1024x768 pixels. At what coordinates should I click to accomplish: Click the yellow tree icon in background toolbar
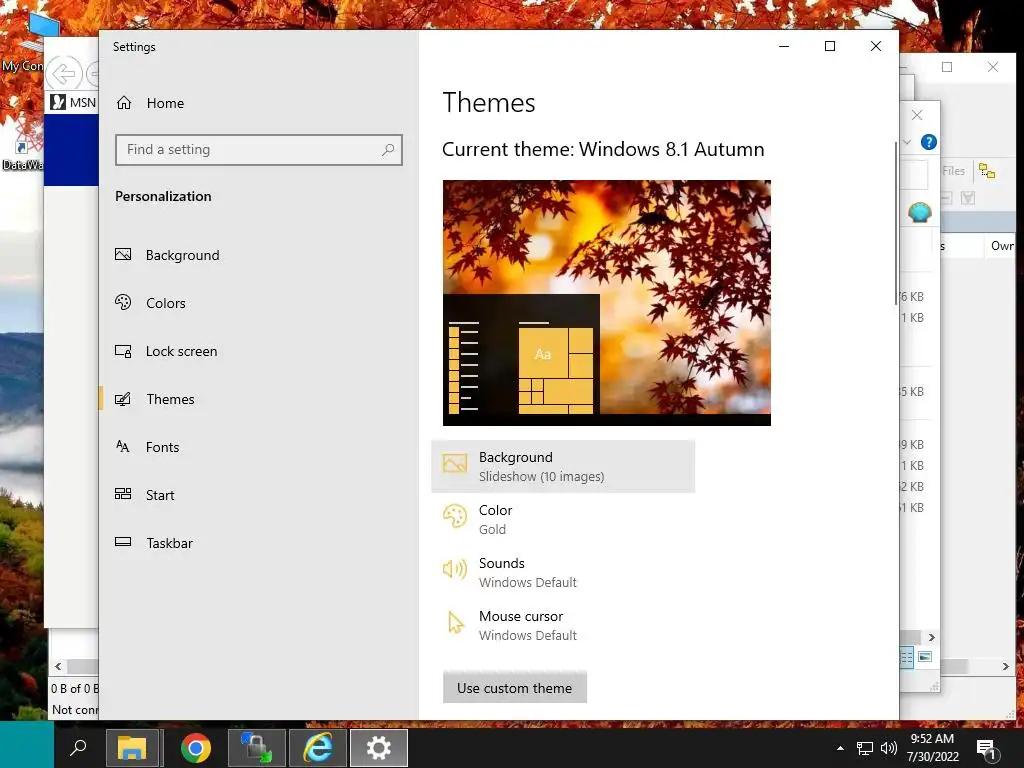tap(987, 171)
